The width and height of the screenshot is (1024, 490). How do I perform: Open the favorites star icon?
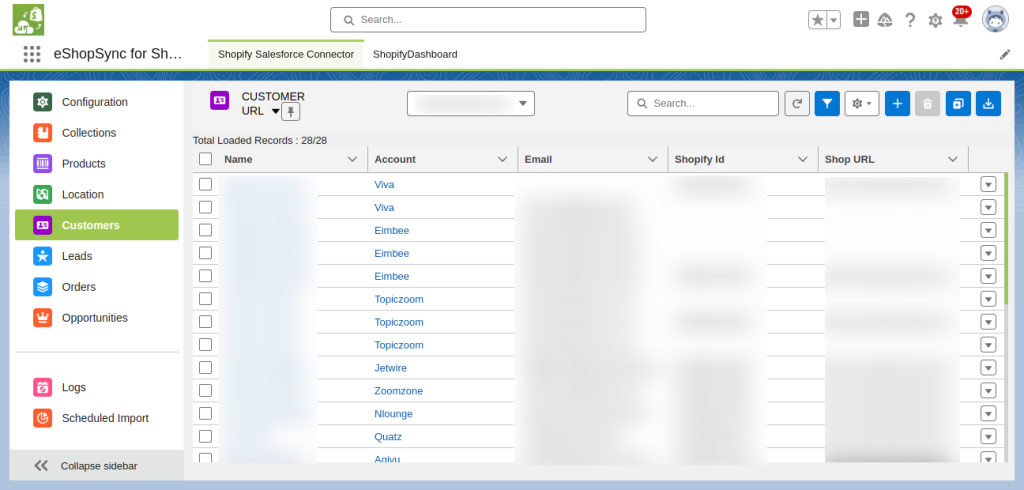point(817,20)
